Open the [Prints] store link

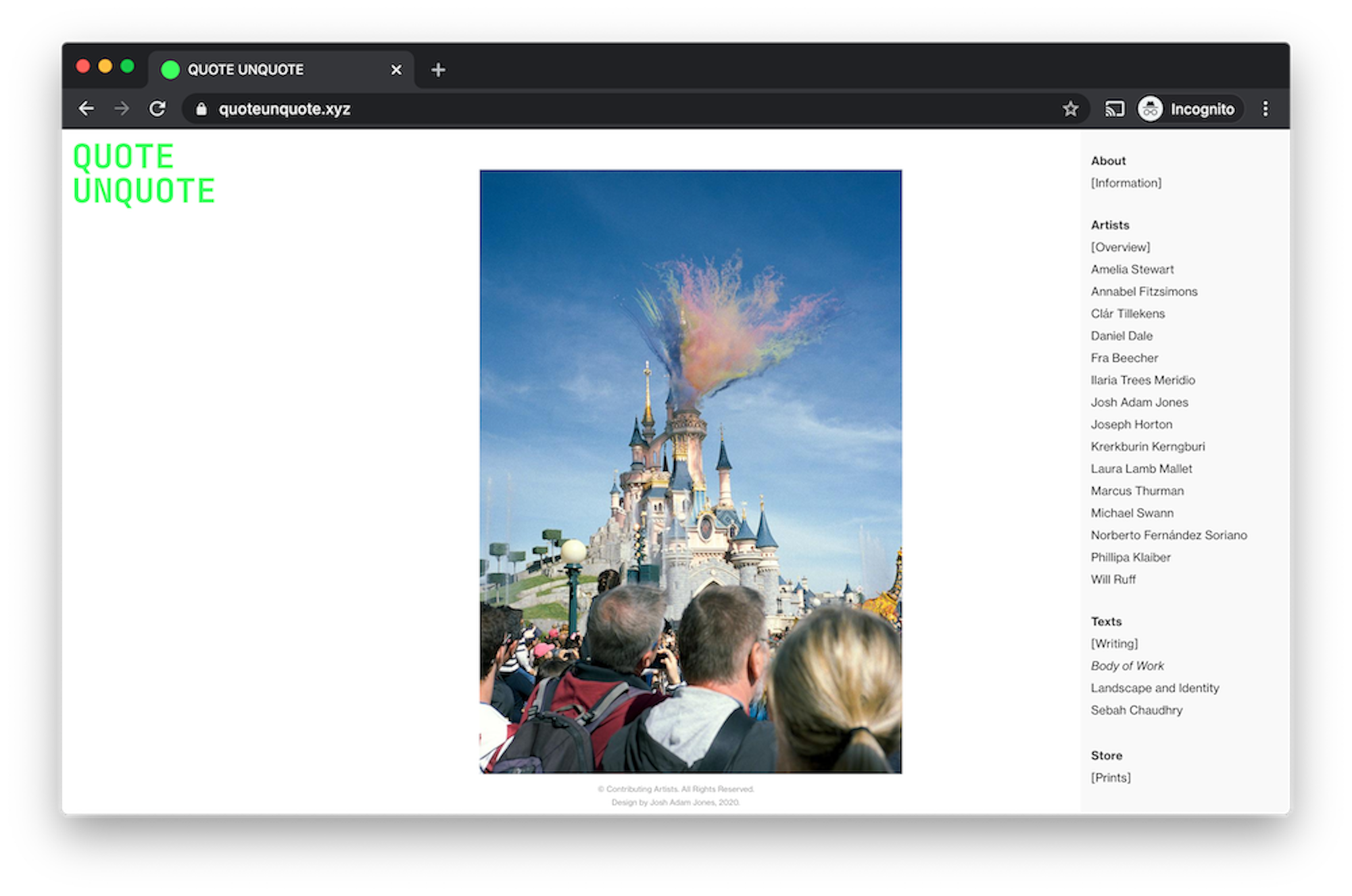click(x=1111, y=778)
